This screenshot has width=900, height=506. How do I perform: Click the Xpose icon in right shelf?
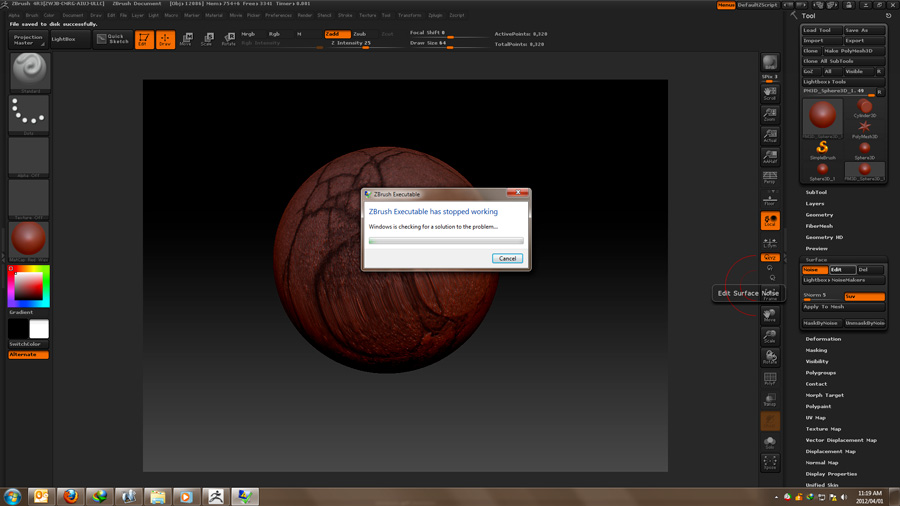[770, 463]
